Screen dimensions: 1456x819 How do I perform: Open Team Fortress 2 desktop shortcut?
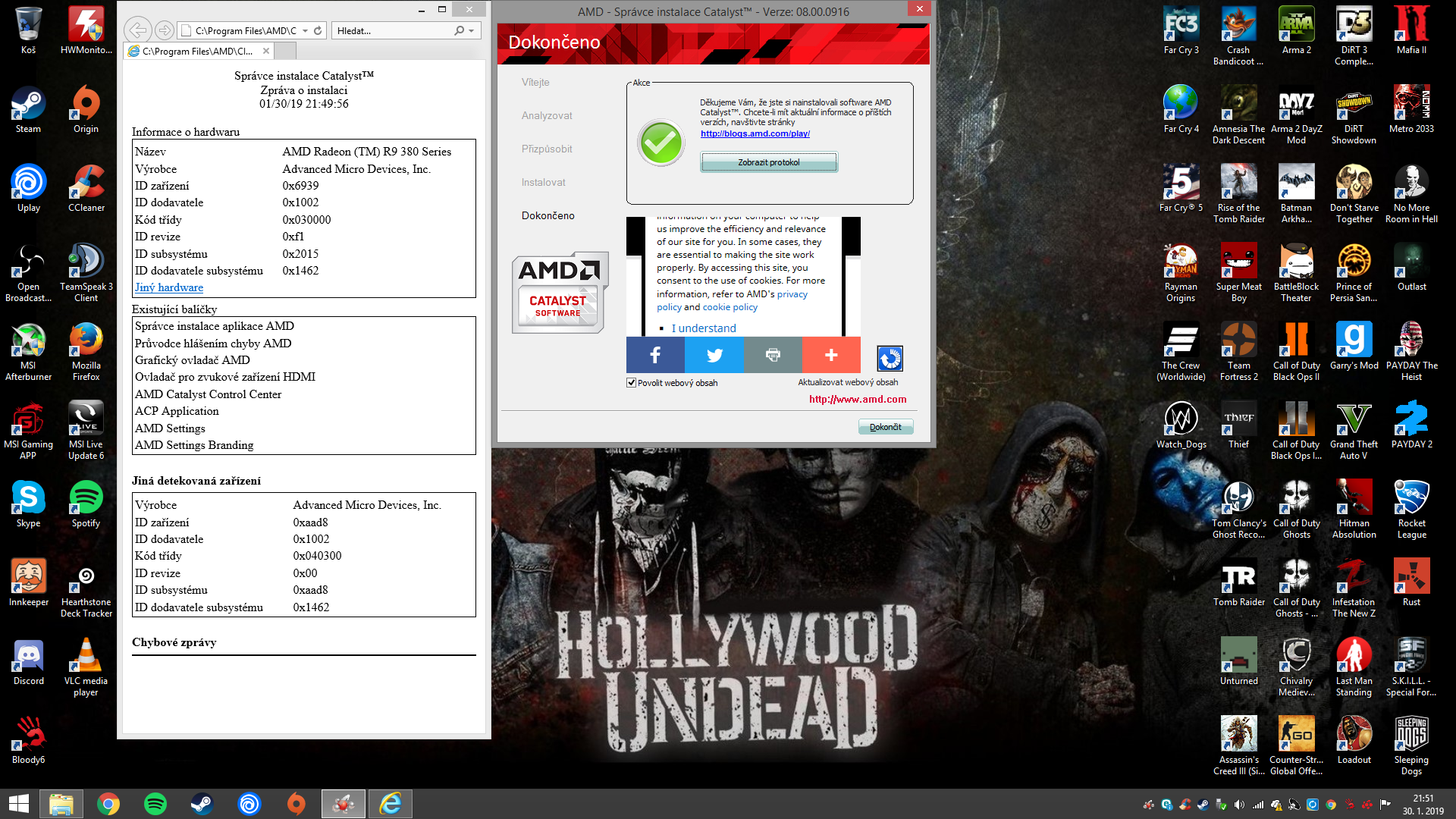tap(1238, 352)
